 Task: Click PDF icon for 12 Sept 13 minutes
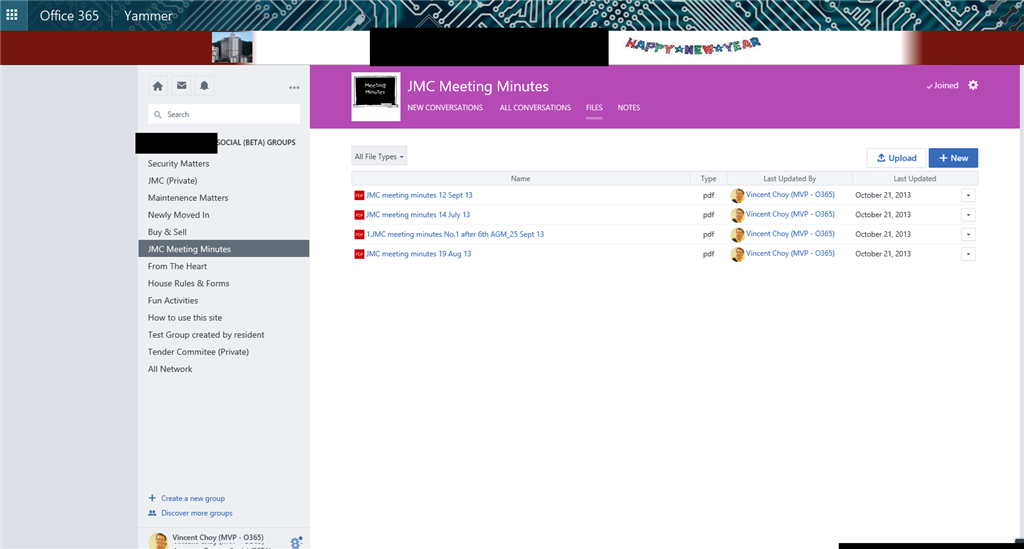click(x=359, y=195)
